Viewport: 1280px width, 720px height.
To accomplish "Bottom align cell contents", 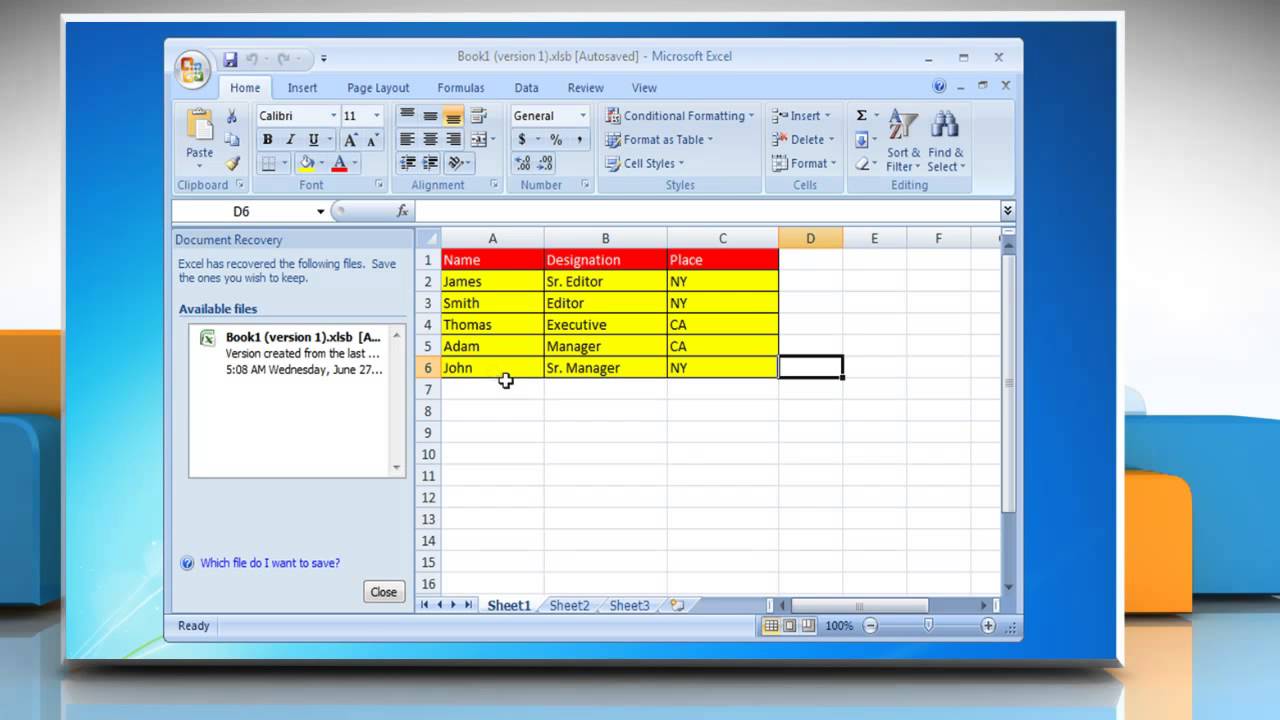I will pos(453,116).
